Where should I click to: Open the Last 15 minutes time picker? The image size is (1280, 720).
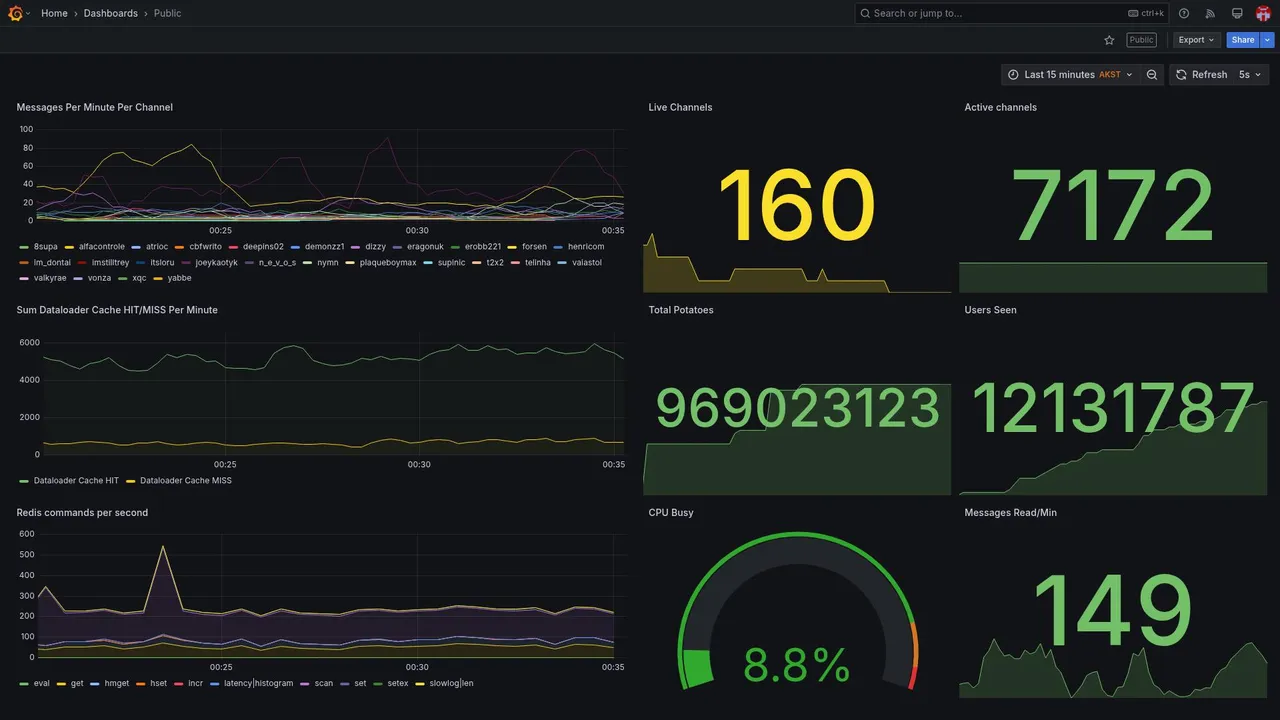click(x=1070, y=75)
